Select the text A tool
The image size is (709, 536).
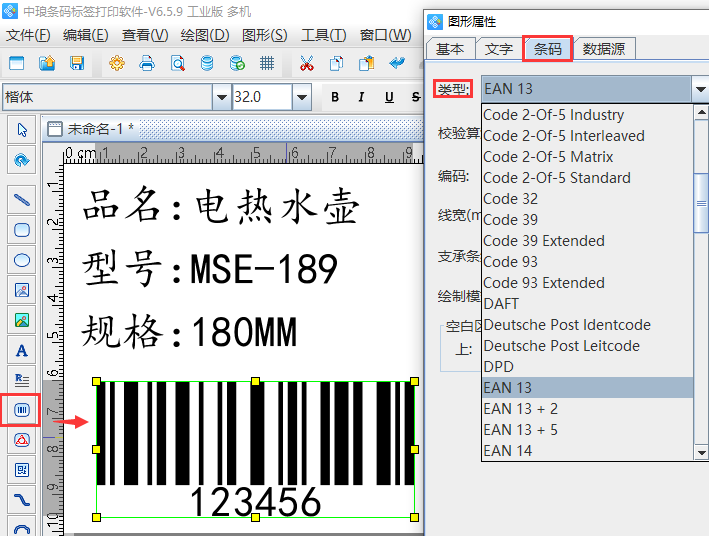[x=22, y=351]
